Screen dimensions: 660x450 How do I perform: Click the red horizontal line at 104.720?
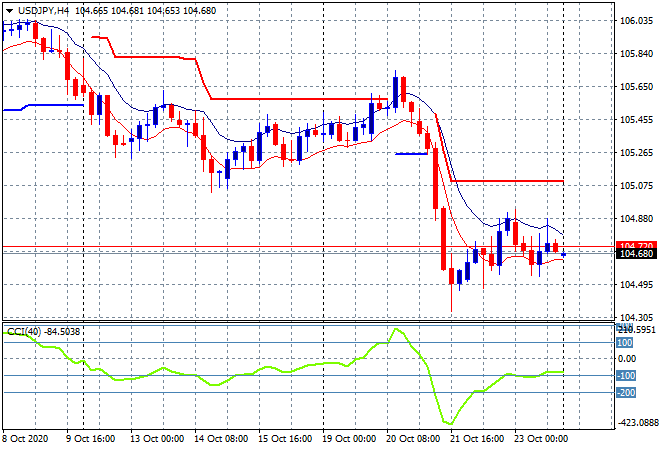(307, 247)
